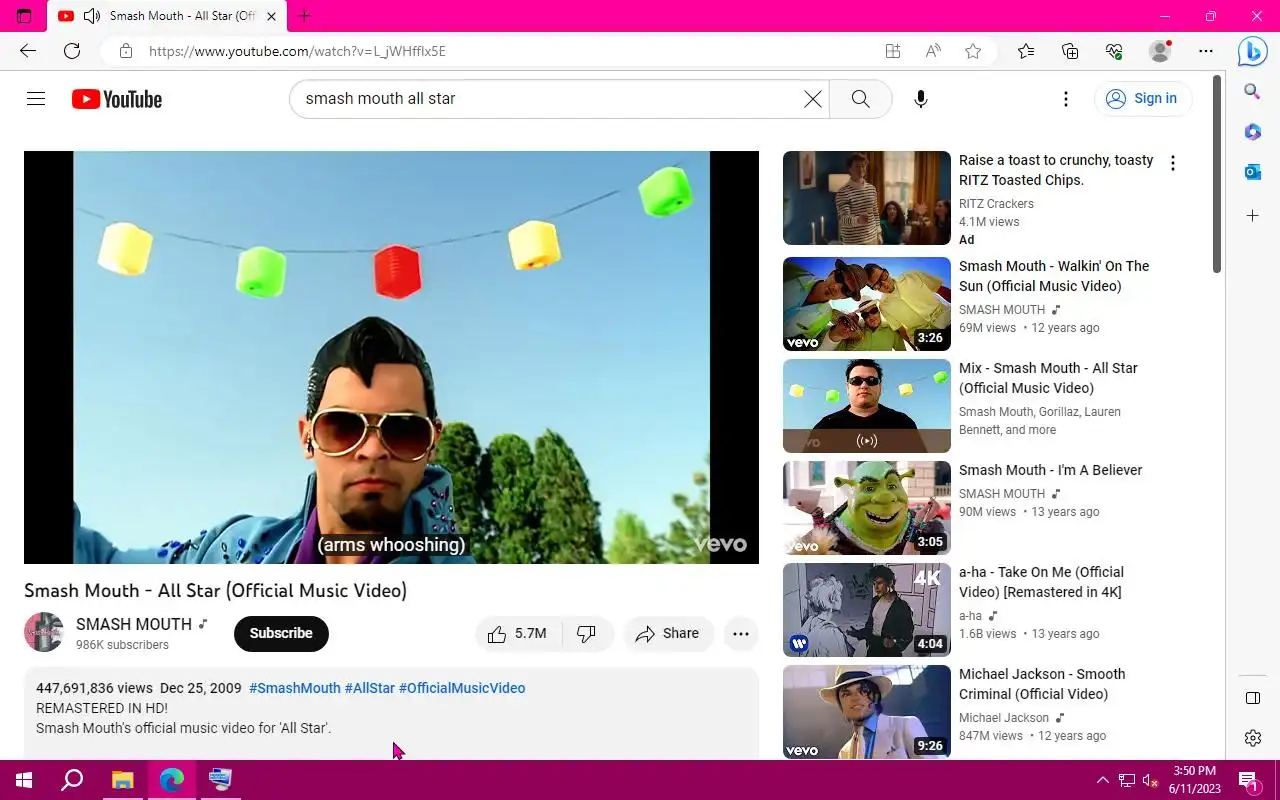Screen dimensions: 1280x800
Task: Open Windows Start menu
Action: 24,780
